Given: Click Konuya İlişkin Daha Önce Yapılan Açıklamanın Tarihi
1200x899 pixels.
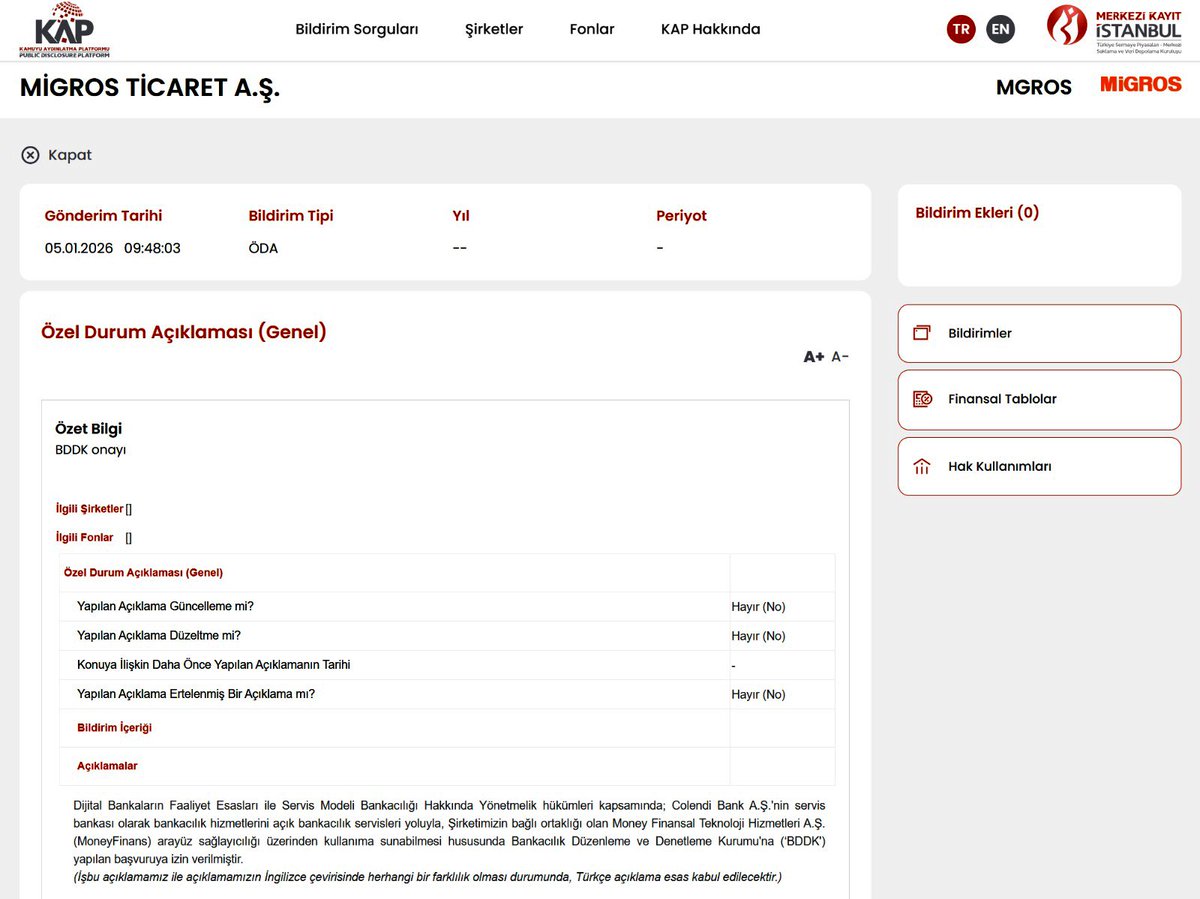Looking at the screenshot, I should coord(213,665).
